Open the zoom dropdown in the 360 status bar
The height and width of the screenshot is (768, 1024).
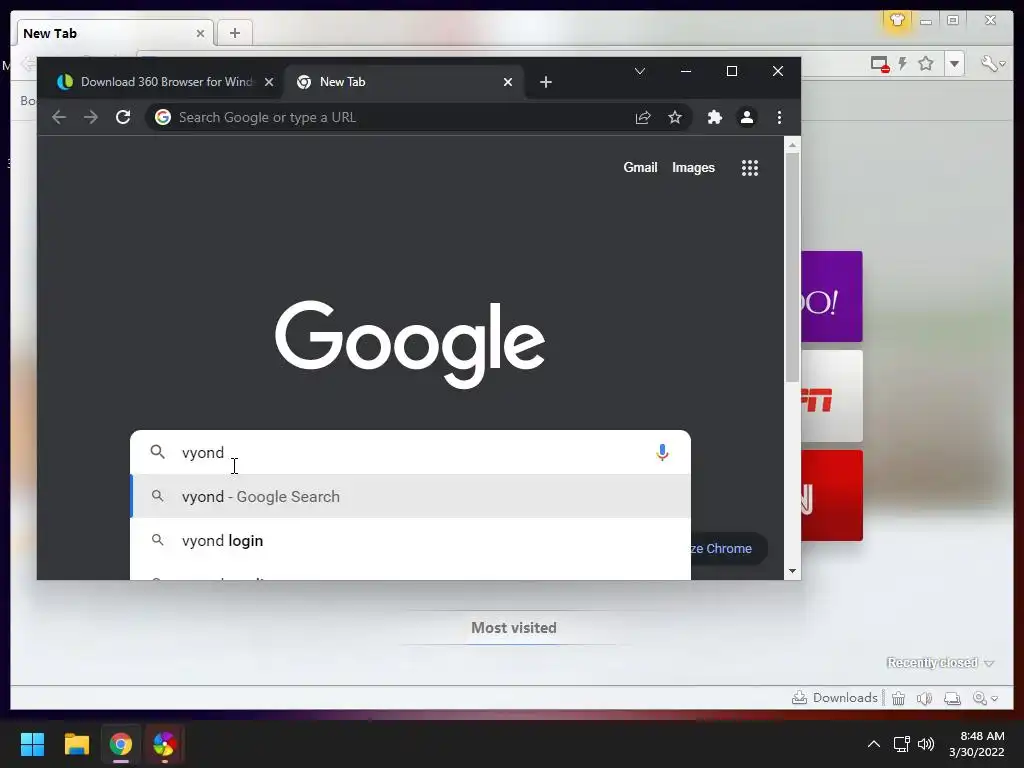pyautogui.click(x=985, y=698)
